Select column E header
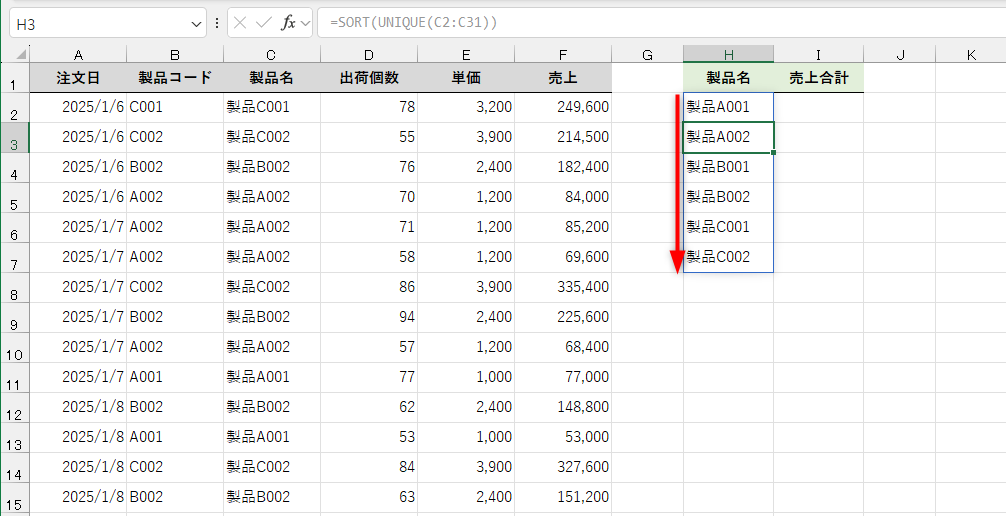The image size is (1006, 516). (x=466, y=55)
